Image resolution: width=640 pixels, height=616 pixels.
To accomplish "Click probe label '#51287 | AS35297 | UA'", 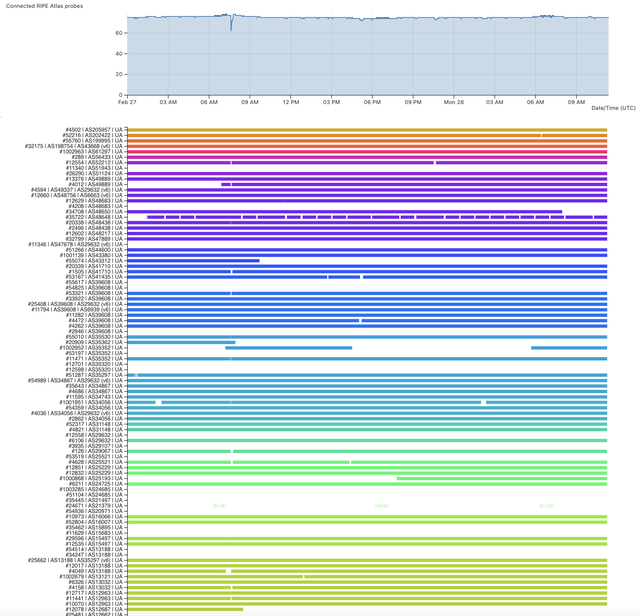I will coord(94,375).
